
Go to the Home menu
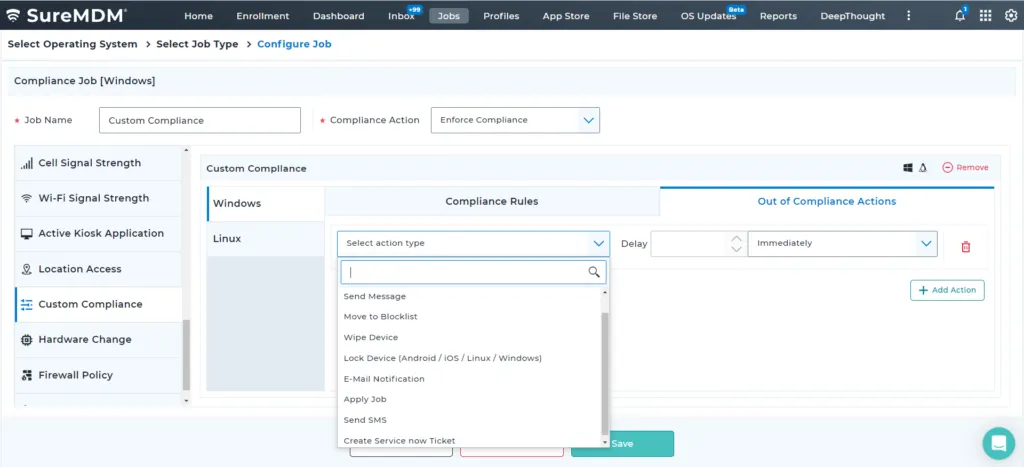coord(199,16)
